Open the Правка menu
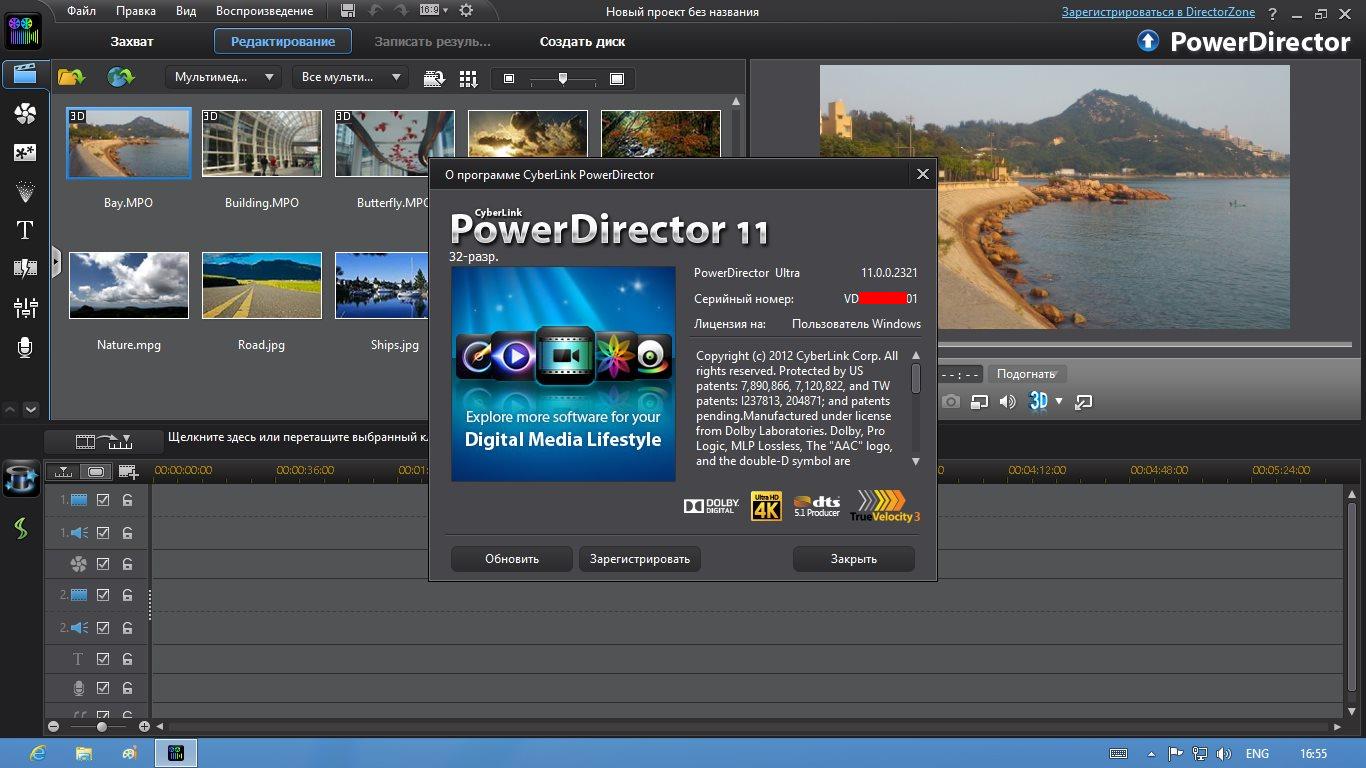Image resolution: width=1366 pixels, height=768 pixels. point(135,11)
